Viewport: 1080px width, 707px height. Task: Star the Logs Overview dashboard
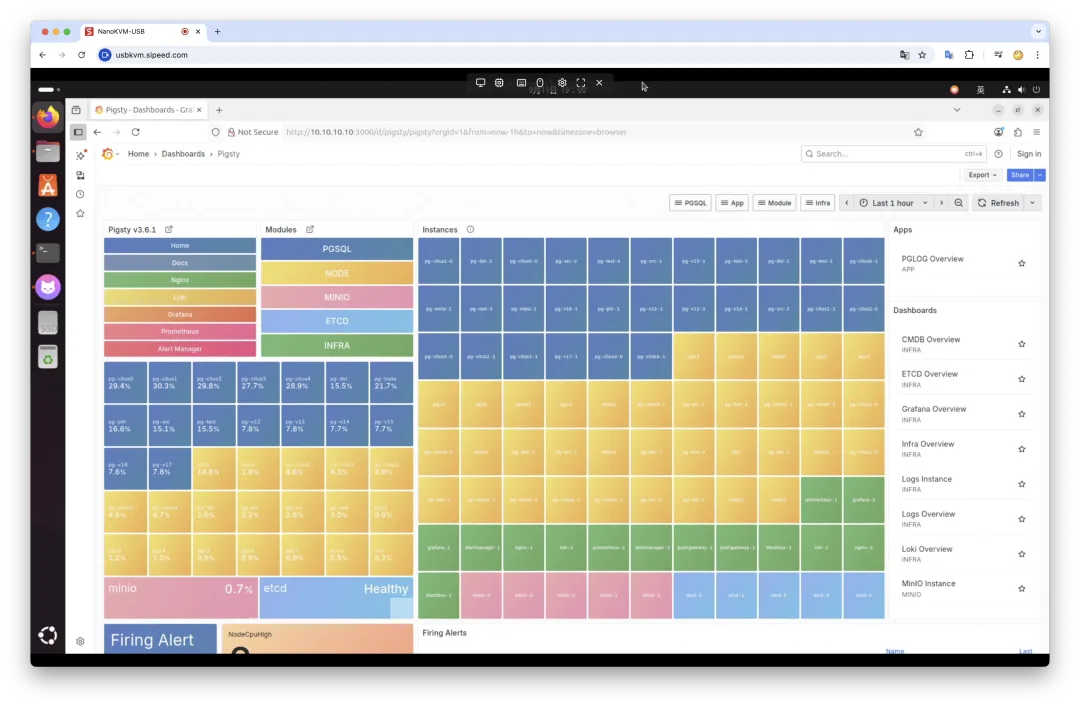click(x=1021, y=519)
